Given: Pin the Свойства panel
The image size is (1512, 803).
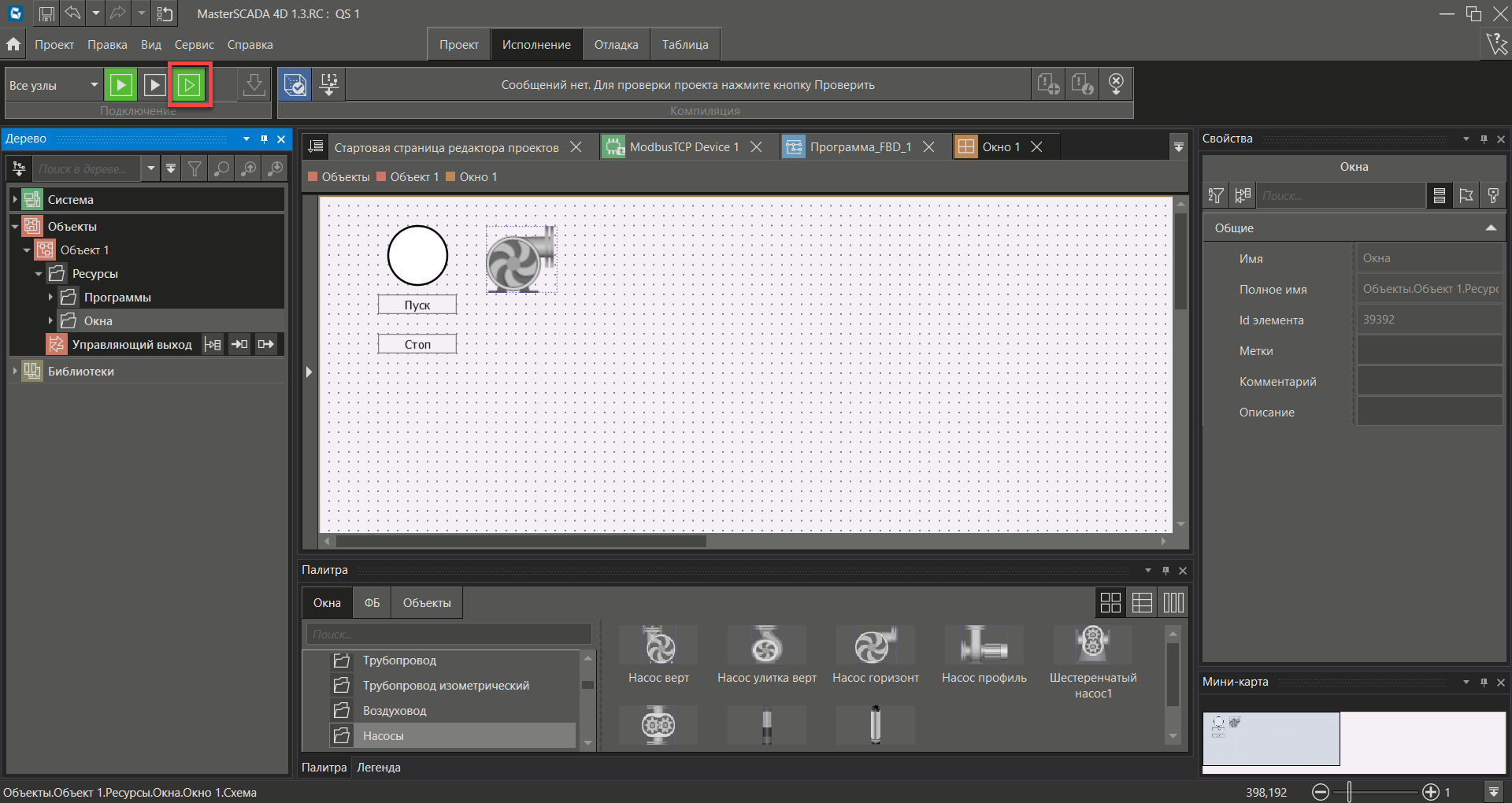Looking at the screenshot, I should 1484,139.
